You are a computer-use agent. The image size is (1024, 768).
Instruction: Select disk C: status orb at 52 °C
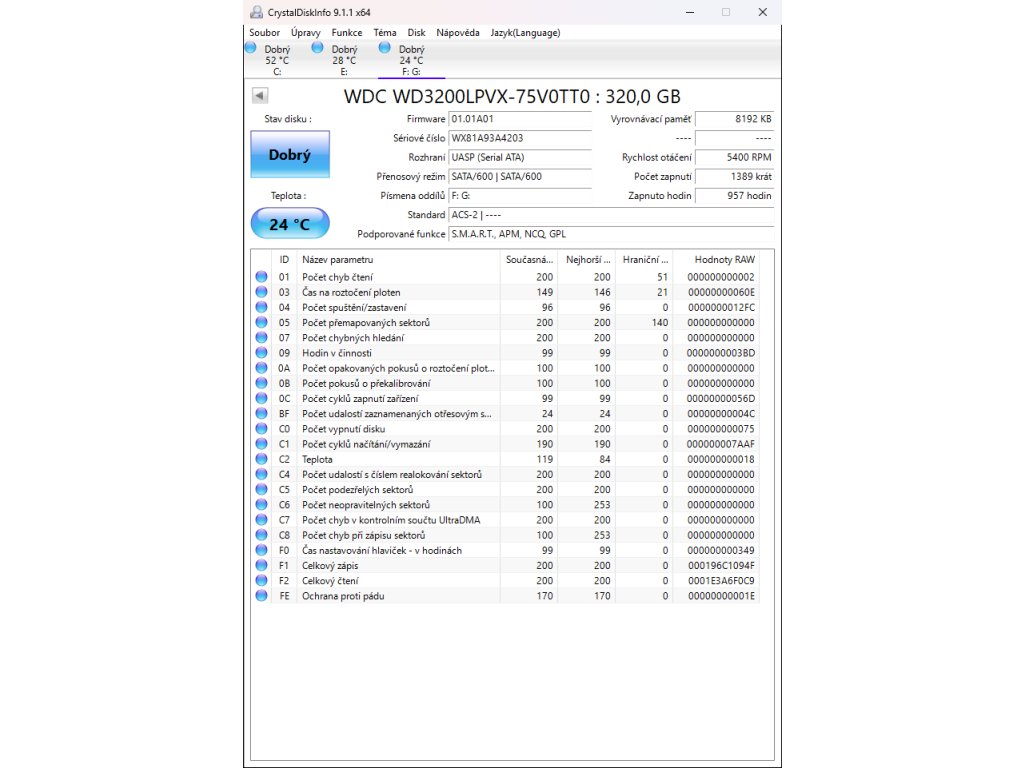(251, 47)
